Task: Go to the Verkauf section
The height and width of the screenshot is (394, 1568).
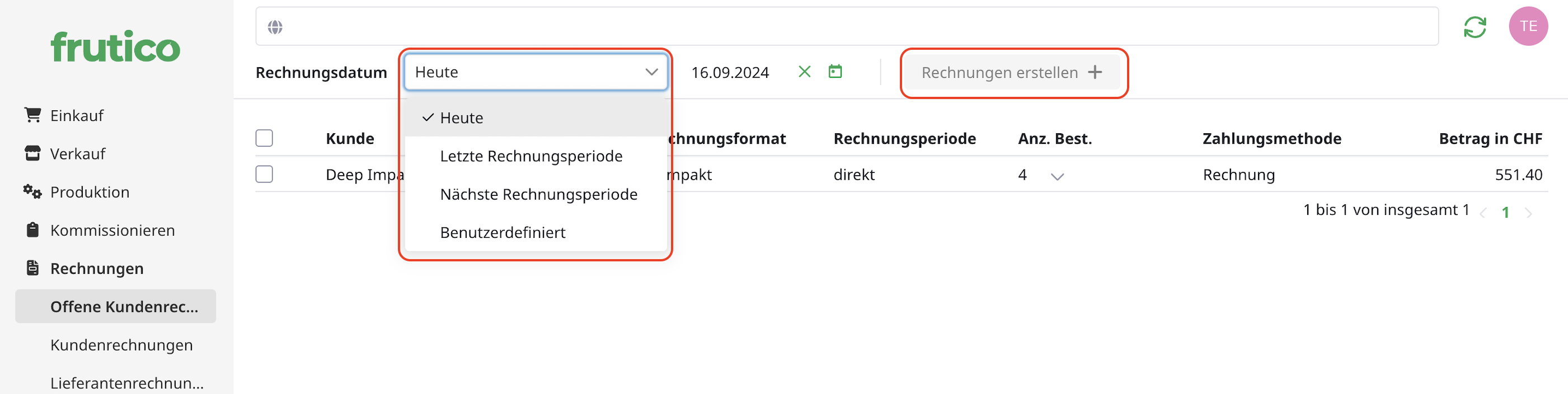Action: [78, 154]
